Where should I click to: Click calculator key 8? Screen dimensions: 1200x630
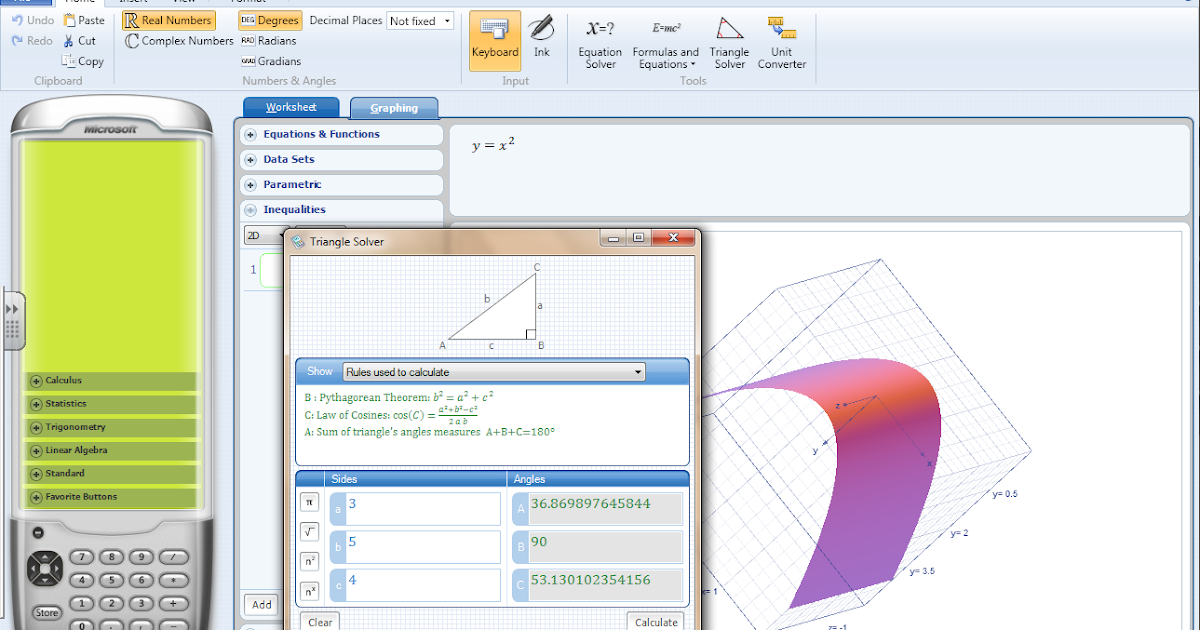[111, 557]
